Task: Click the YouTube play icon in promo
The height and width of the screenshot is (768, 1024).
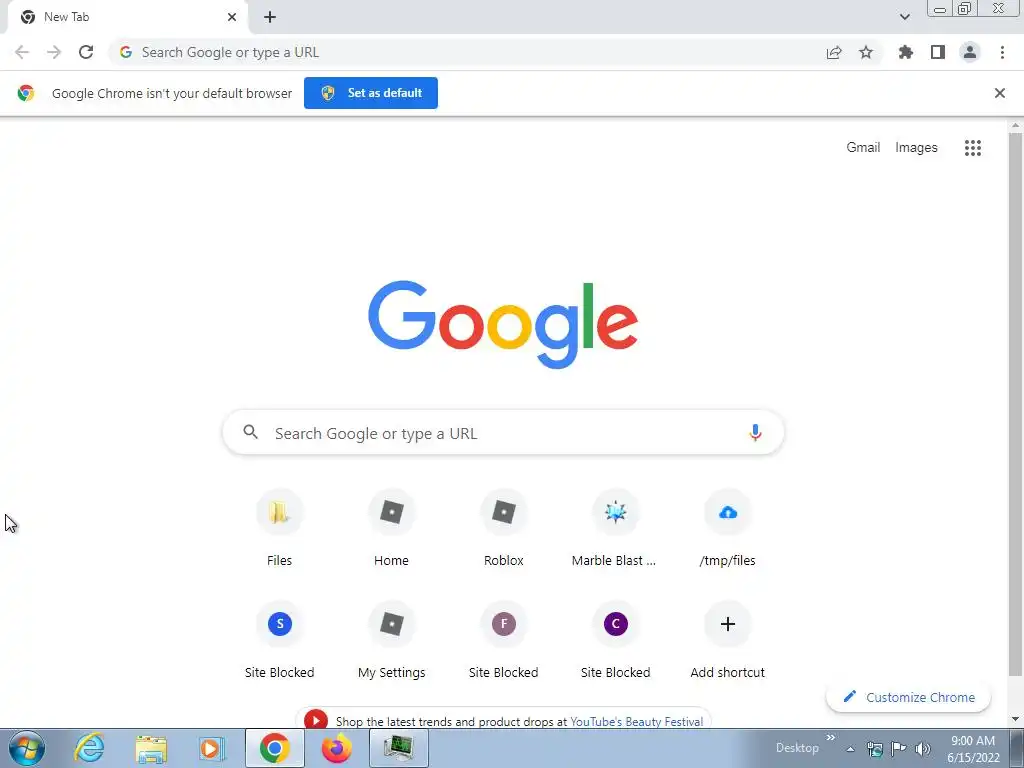Action: [316, 719]
